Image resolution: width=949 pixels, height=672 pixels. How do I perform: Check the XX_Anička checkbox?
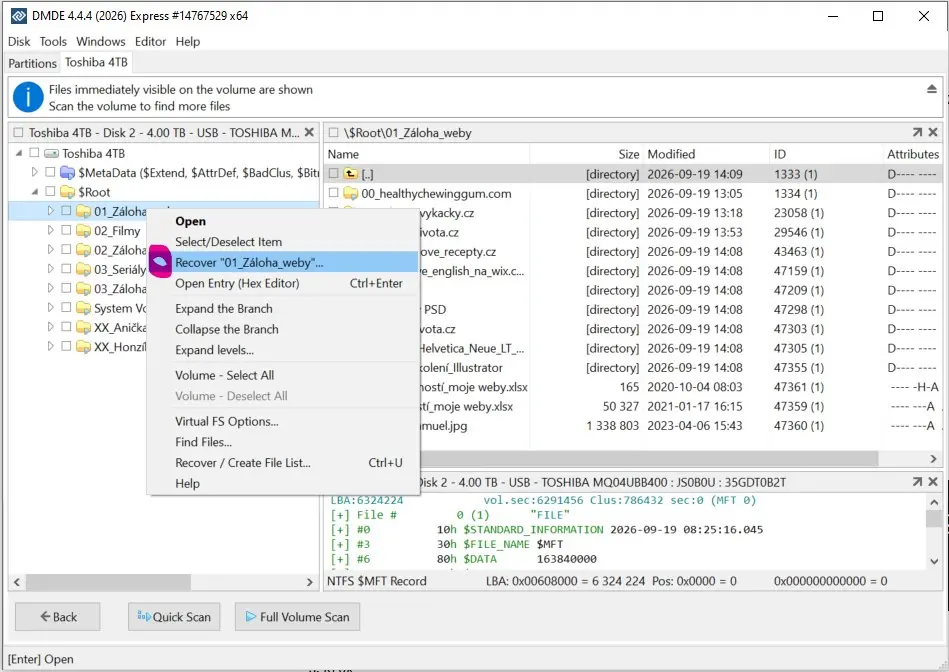click(66, 327)
